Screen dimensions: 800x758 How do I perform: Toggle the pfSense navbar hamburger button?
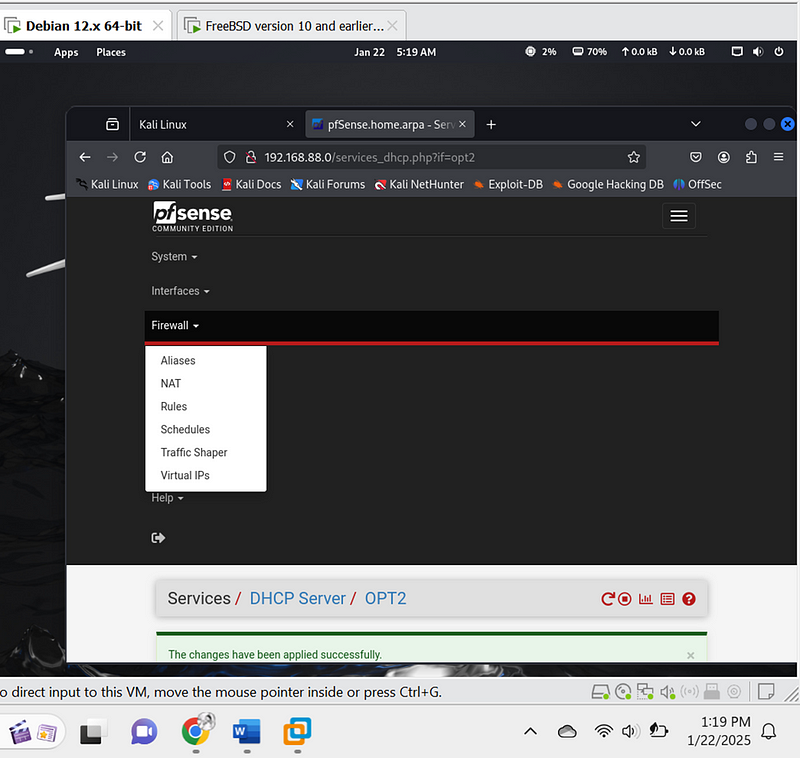click(x=679, y=216)
